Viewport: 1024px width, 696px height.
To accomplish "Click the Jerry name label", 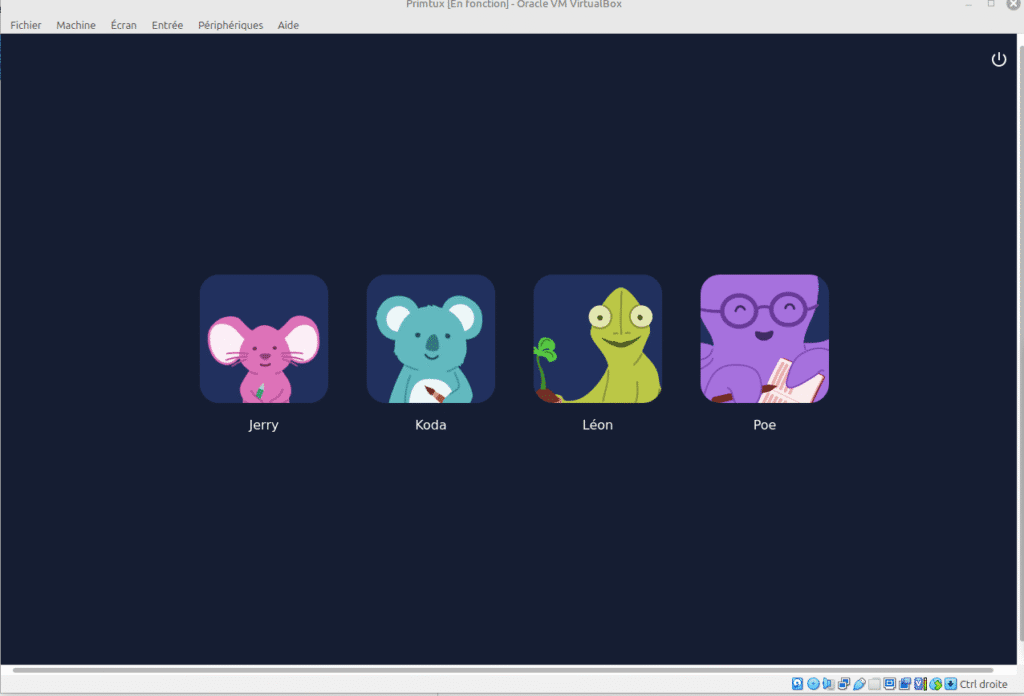I will [x=264, y=425].
